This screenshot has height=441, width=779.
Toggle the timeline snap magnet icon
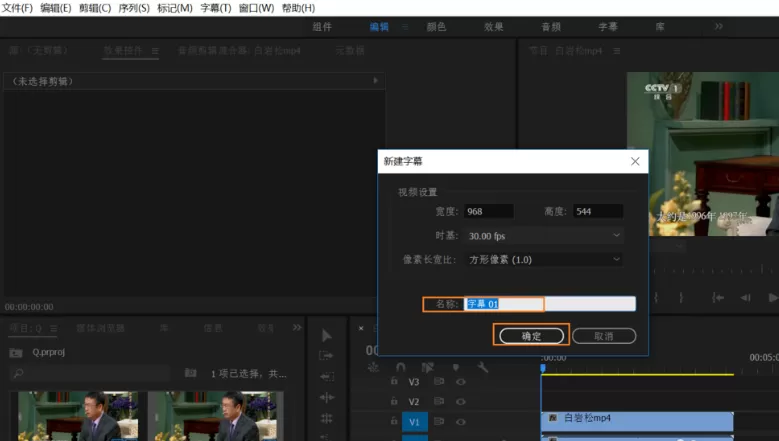[x=400, y=367]
